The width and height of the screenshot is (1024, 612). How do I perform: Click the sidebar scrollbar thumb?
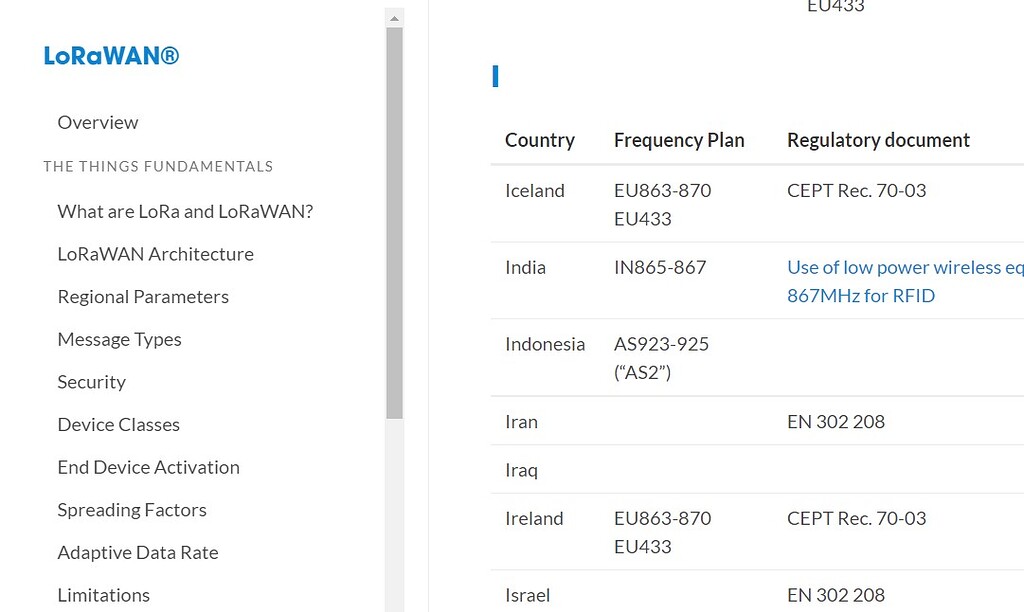(x=392, y=220)
